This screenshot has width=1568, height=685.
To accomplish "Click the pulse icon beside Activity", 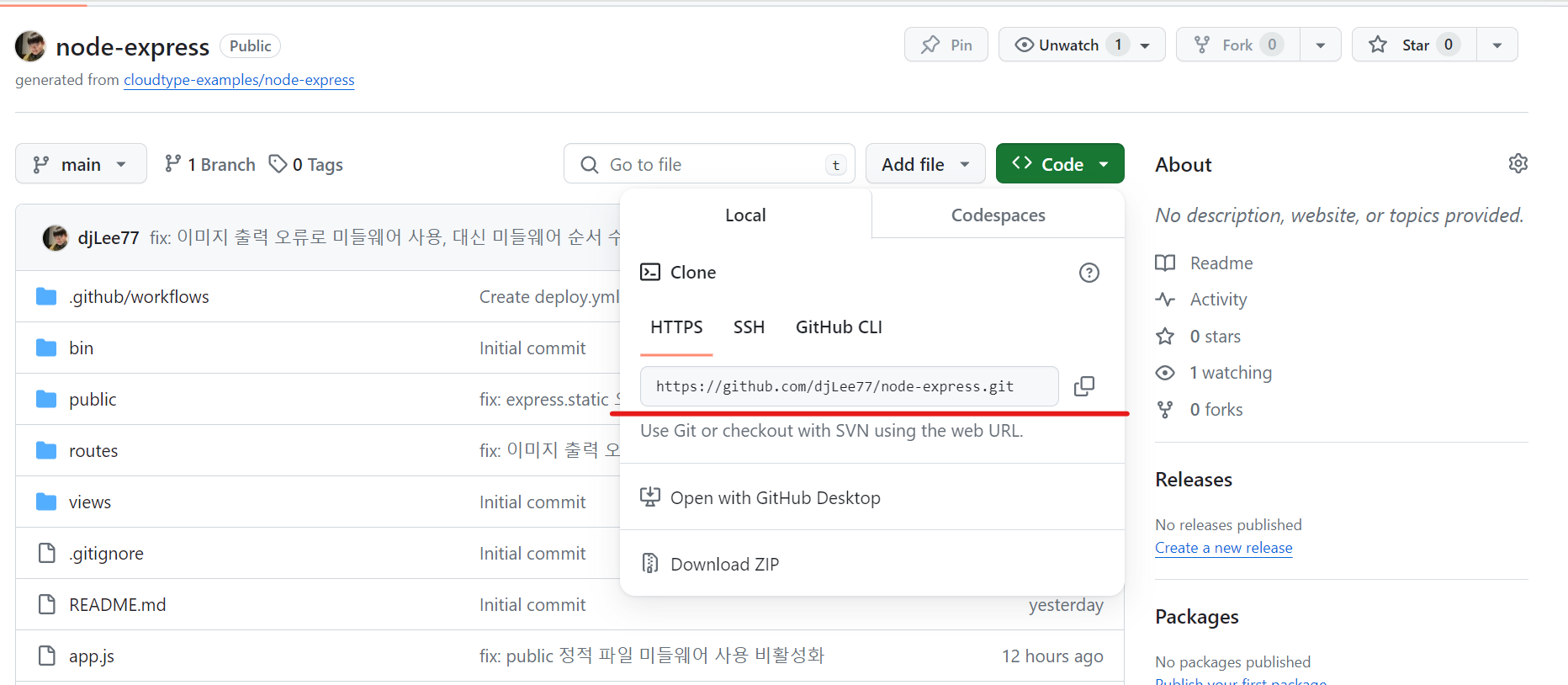I will coord(1165,299).
